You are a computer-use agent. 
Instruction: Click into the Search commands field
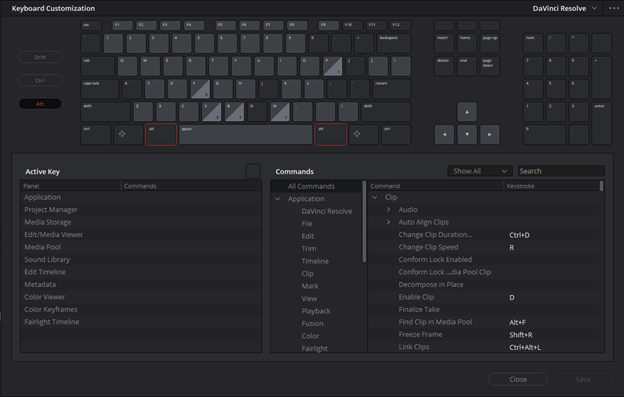(561, 171)
